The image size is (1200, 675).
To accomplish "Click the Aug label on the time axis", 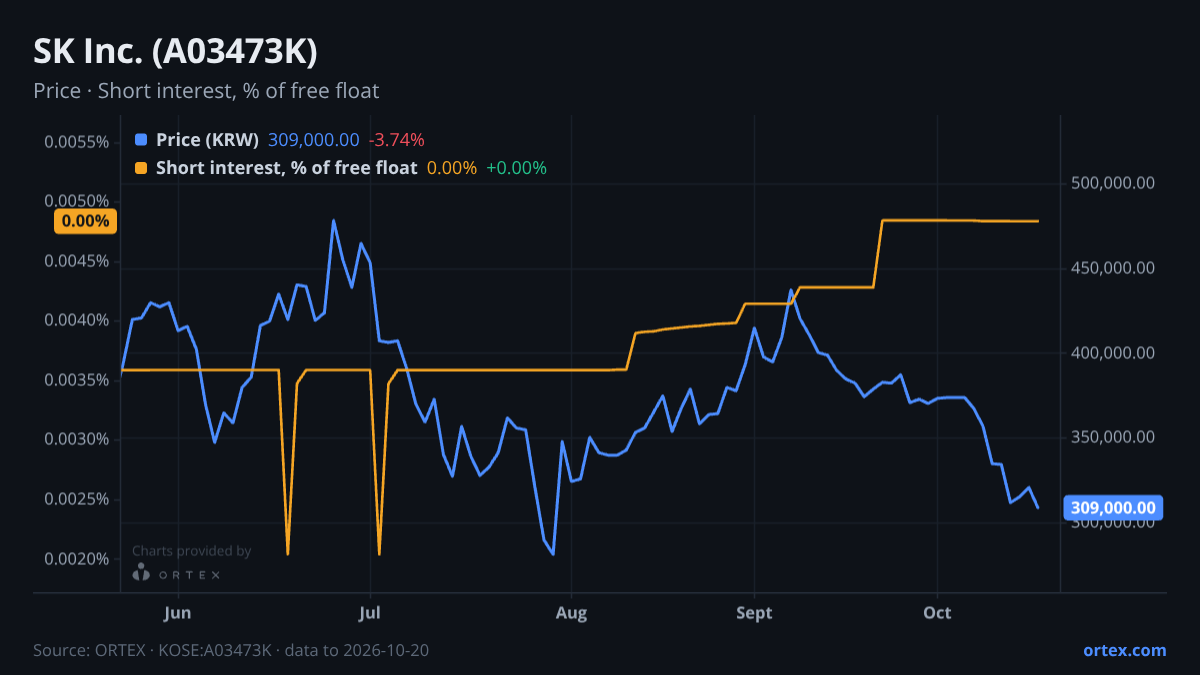I will tap(571, 613).
